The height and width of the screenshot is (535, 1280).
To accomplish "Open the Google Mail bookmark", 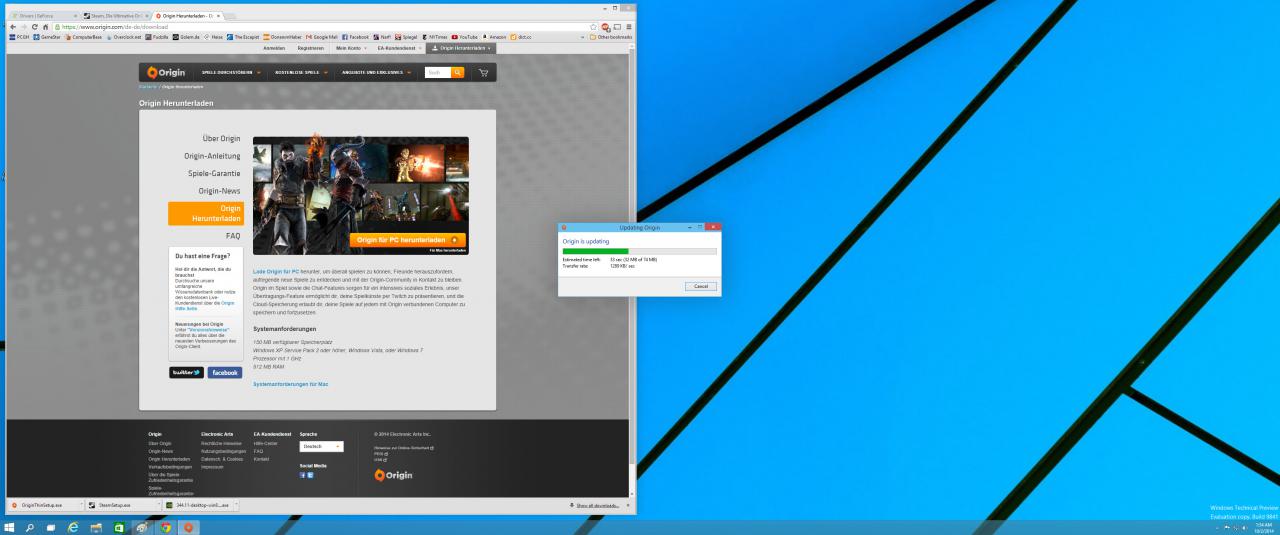I will [321, 37].
